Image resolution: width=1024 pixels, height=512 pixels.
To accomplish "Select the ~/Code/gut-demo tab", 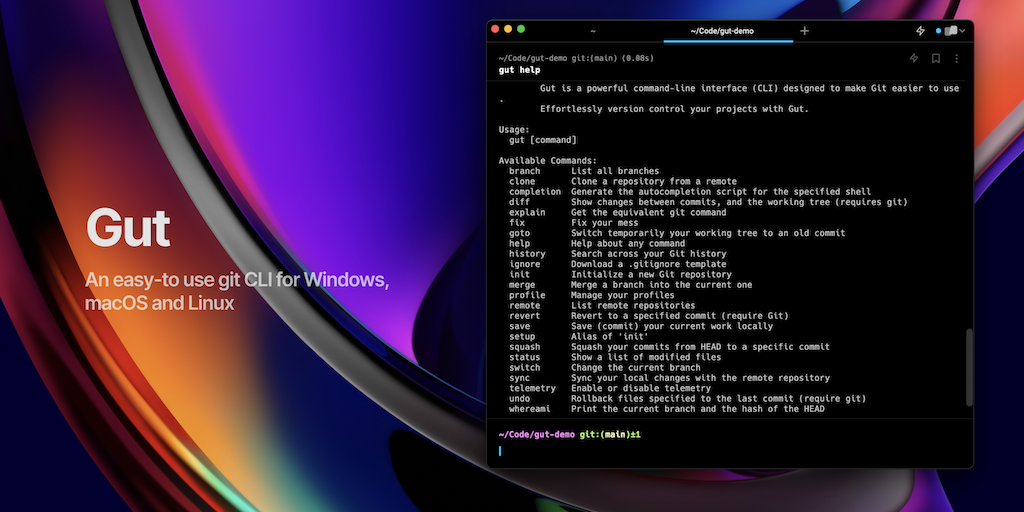I will pos(722,31).
